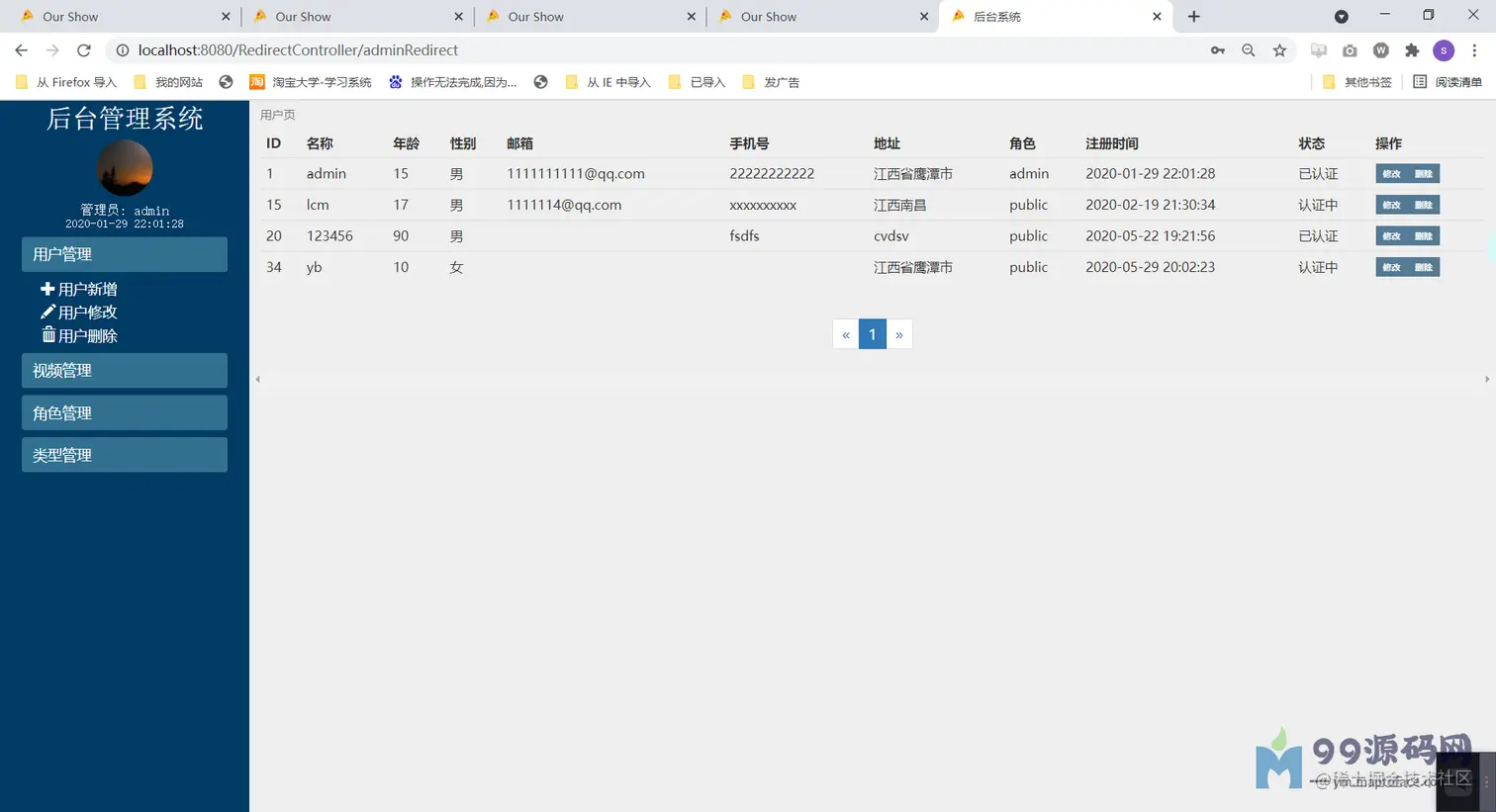This screenshot has height=812, width=1496.
Task: Click the 注册时间 column header
Action: [1112, 143]
